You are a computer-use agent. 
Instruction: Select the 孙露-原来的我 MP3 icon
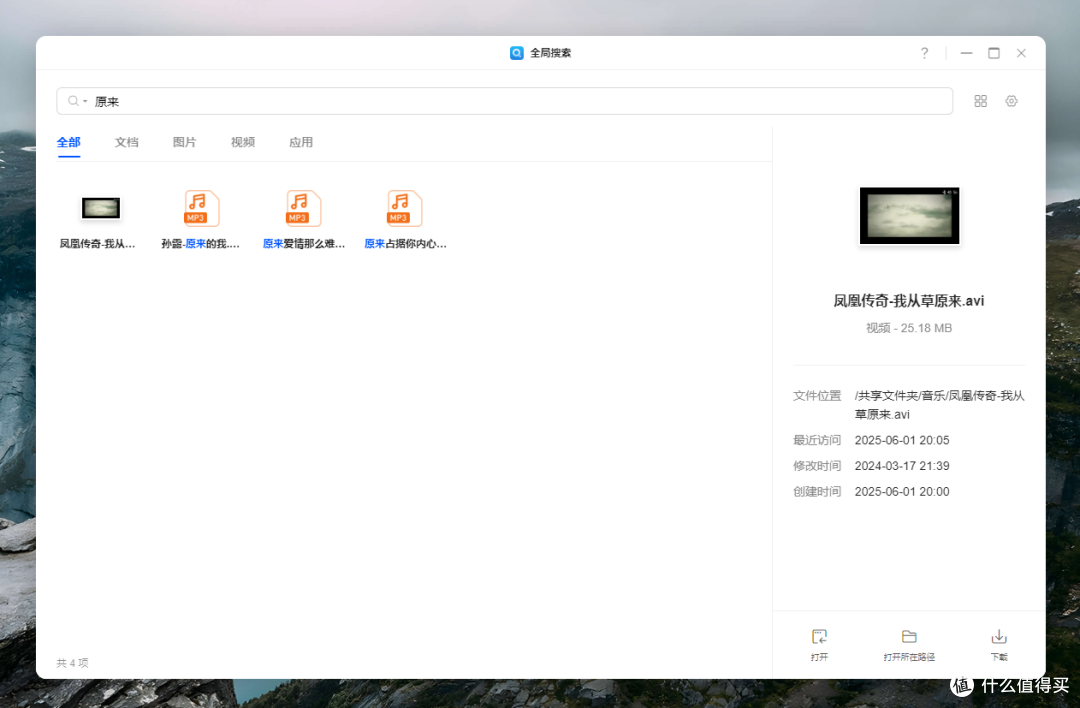click(x=202, y=208)
